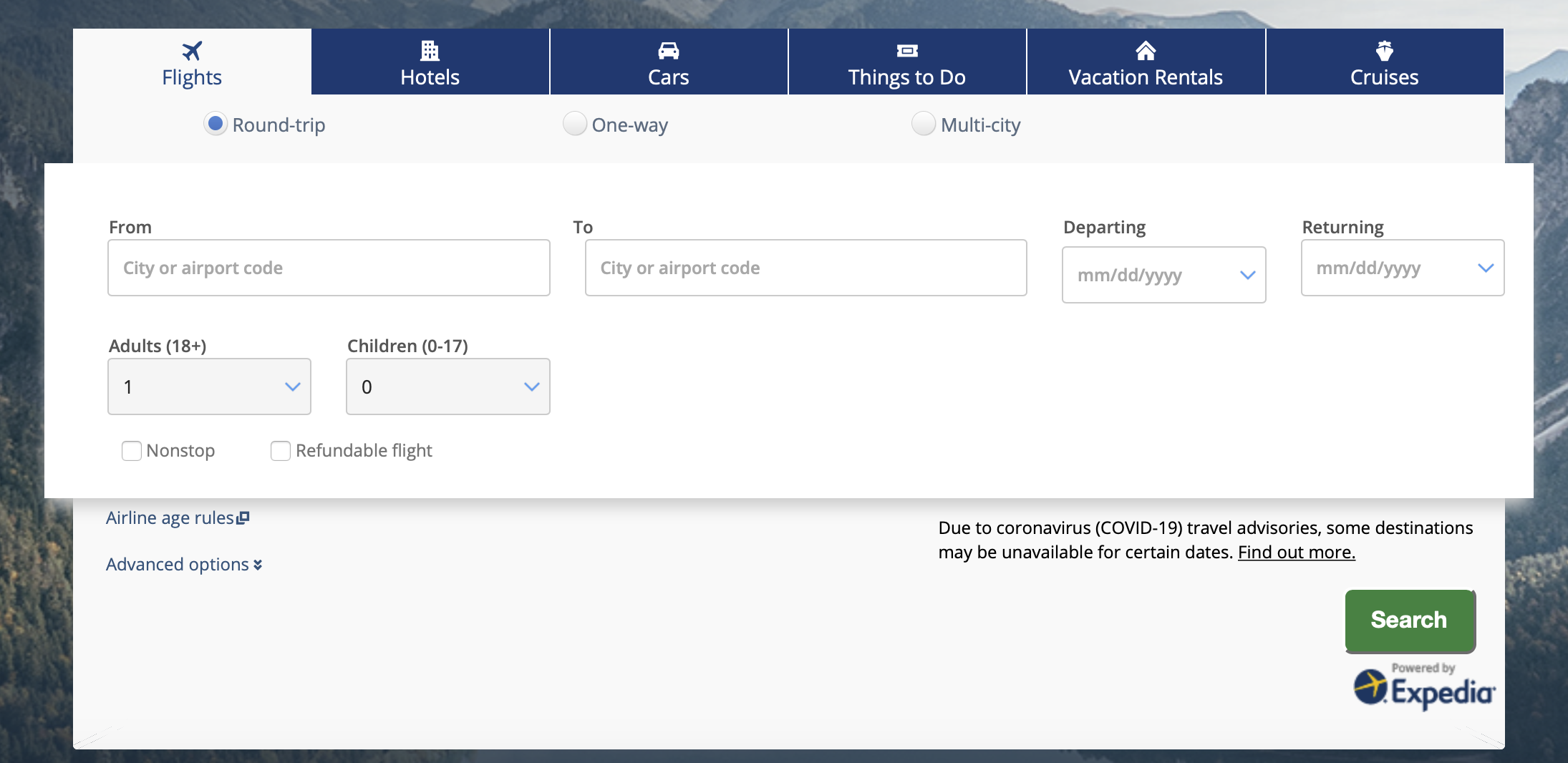Enable the Nonstop checkbox

(x=132, y=451)
